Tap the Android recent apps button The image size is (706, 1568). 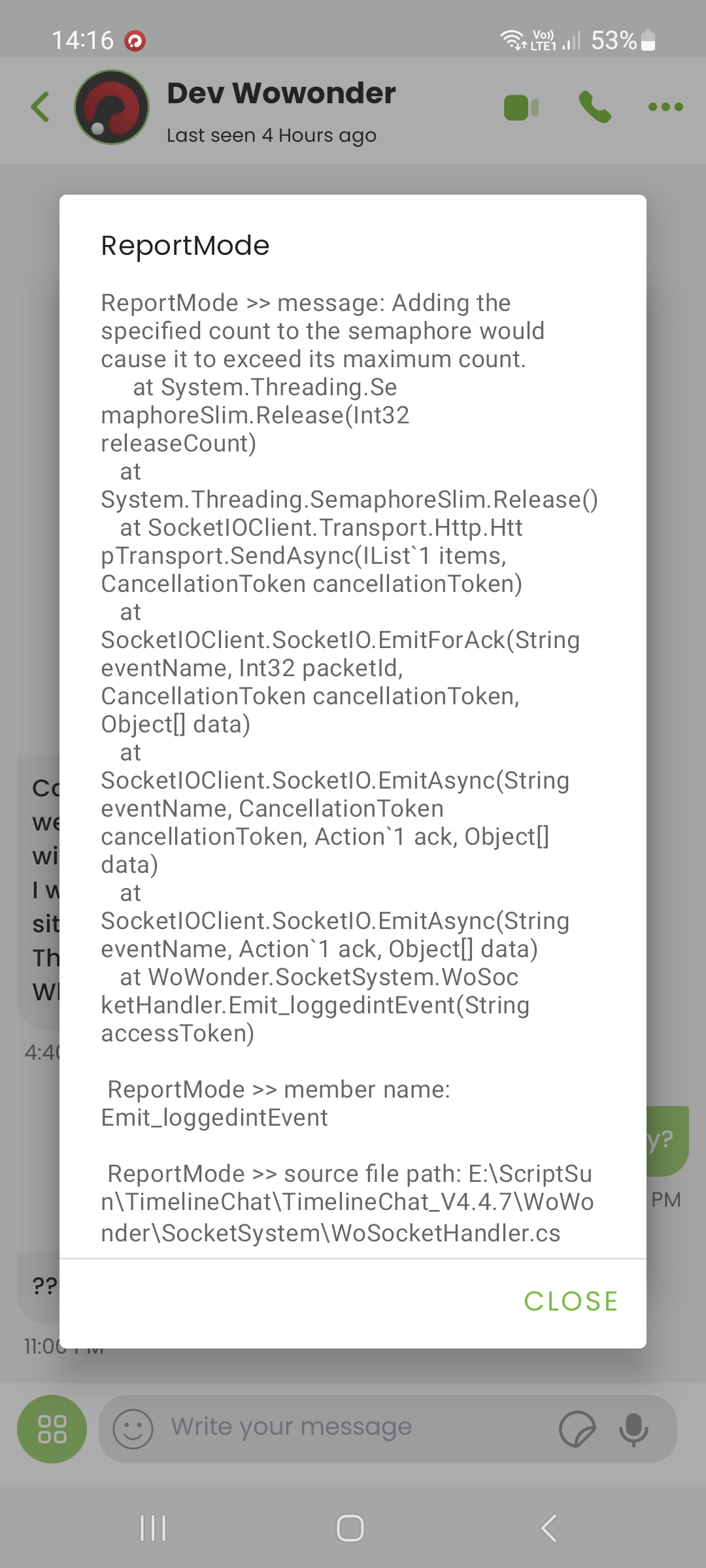[153, 1528]
